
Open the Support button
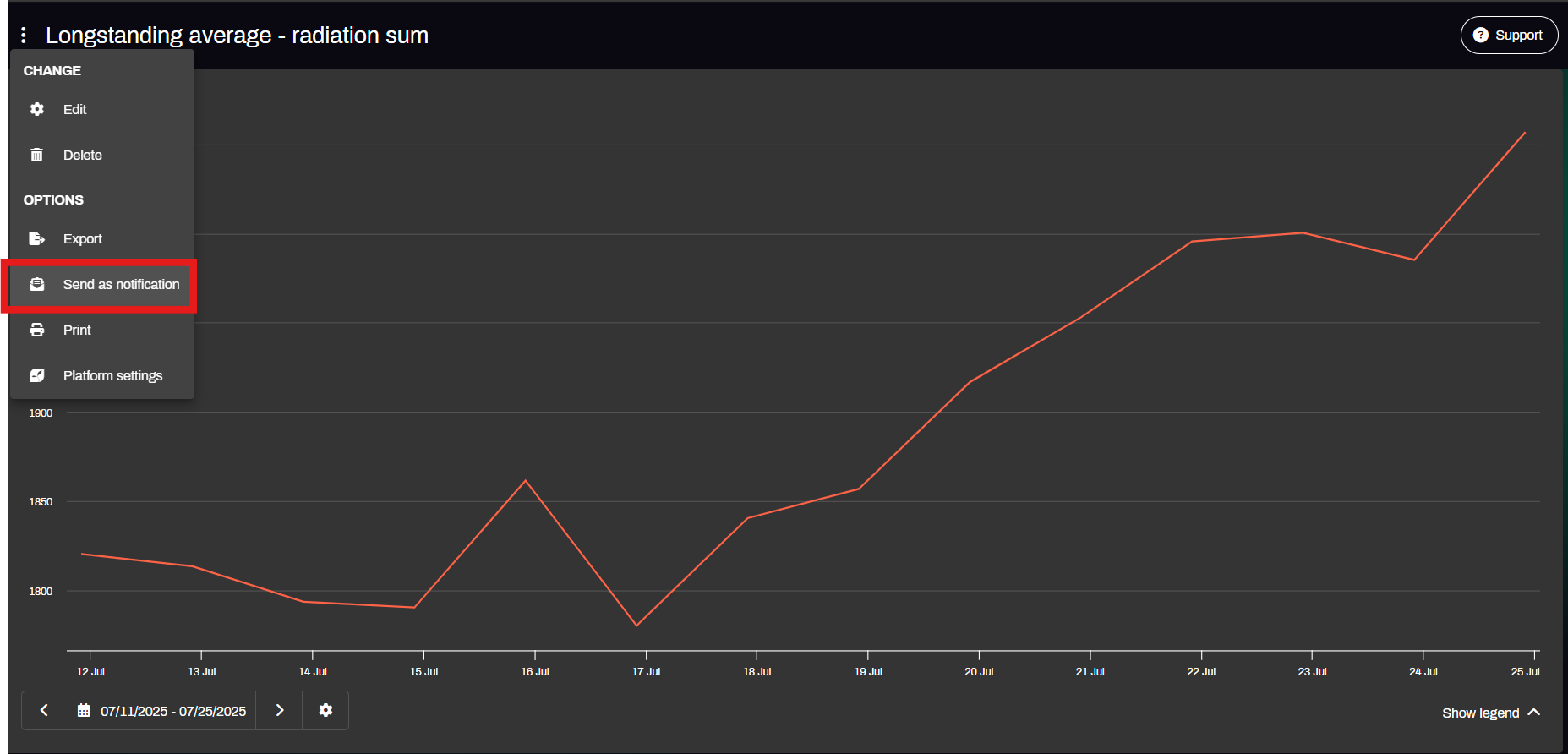(x=1509, y=35)
